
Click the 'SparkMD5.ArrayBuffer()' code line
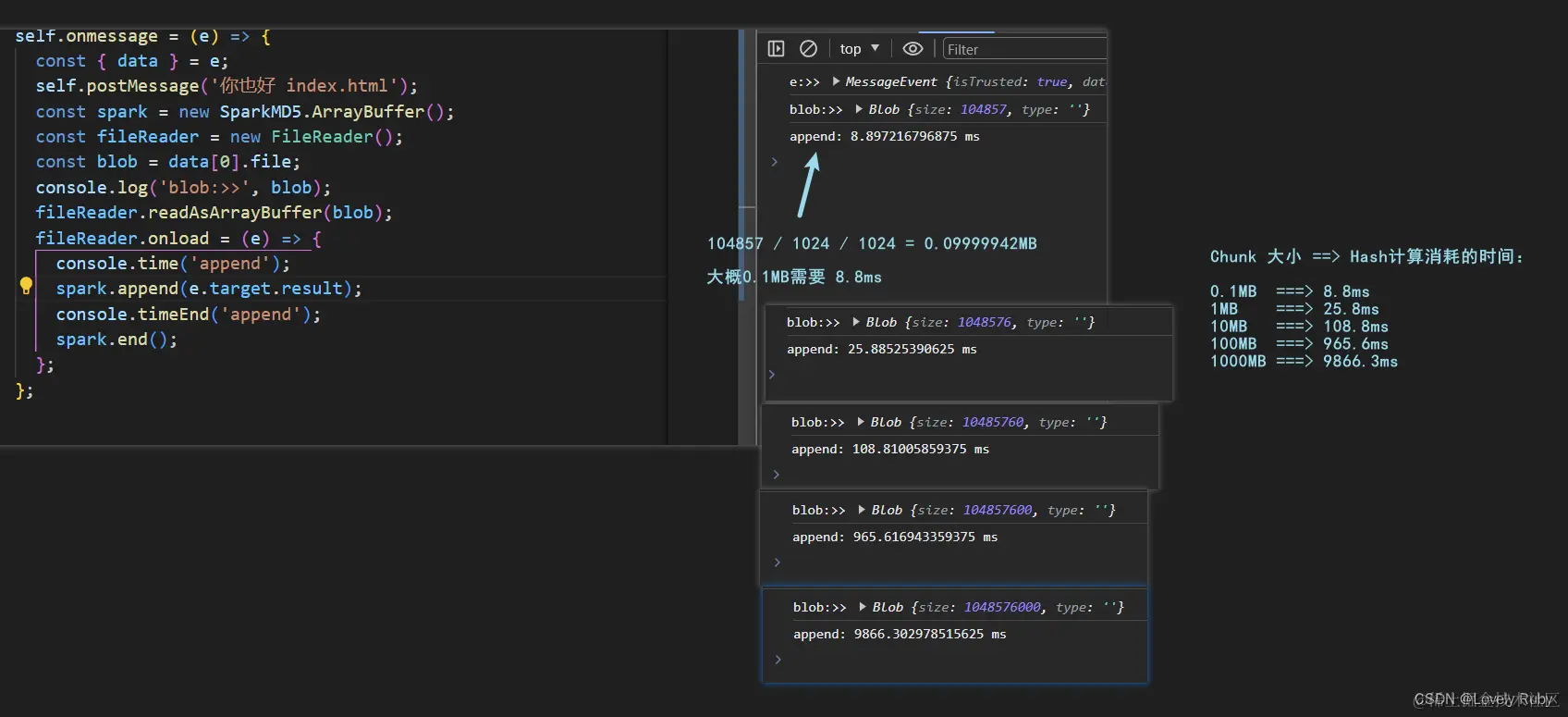click(245, 112)
